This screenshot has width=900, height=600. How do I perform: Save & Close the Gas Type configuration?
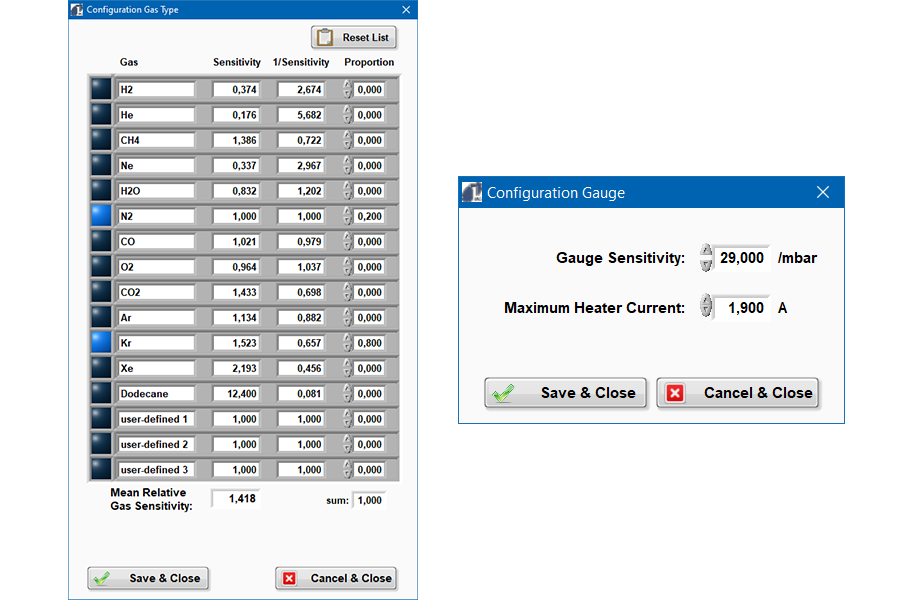pos(148,578)
